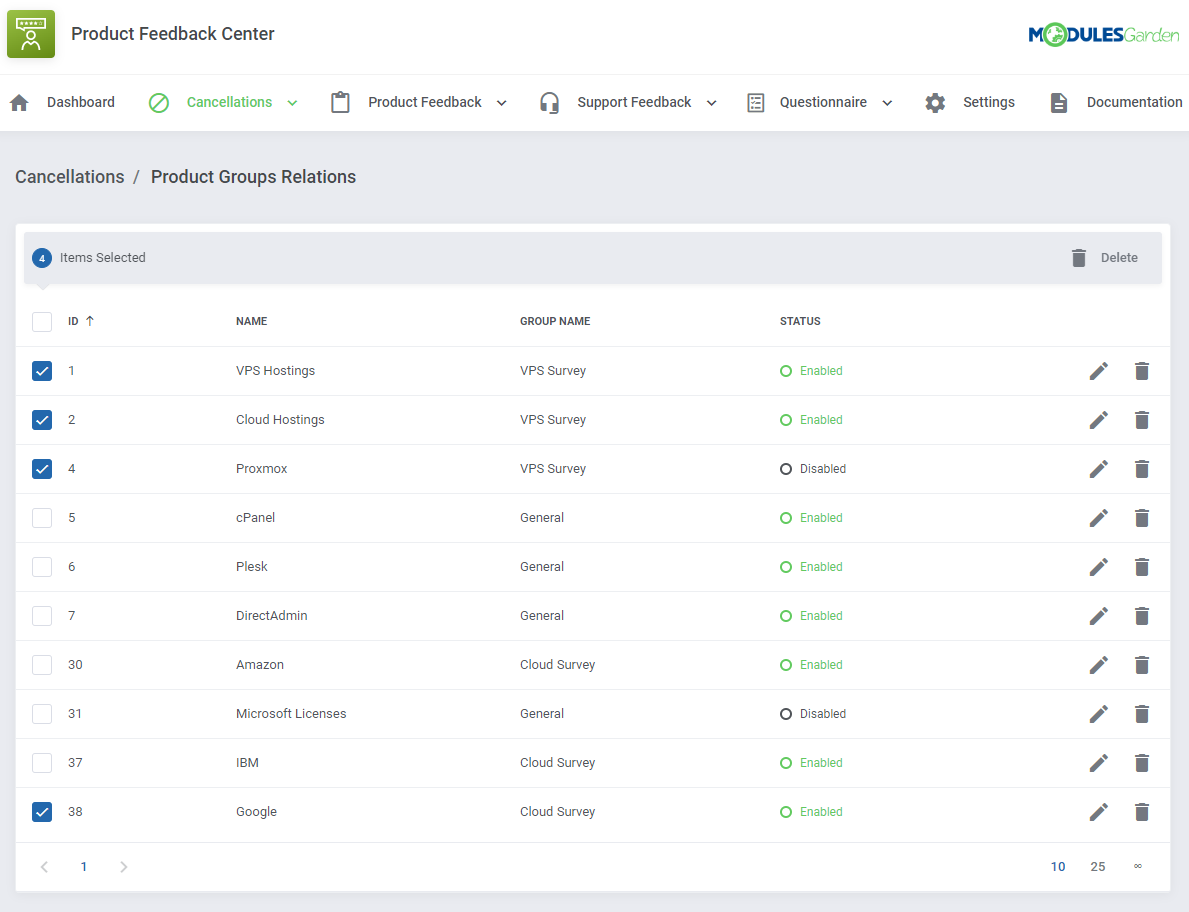Screen dimensions: 1189x912
Task: Edit the cPanel relation
Action: (1099, 518)
